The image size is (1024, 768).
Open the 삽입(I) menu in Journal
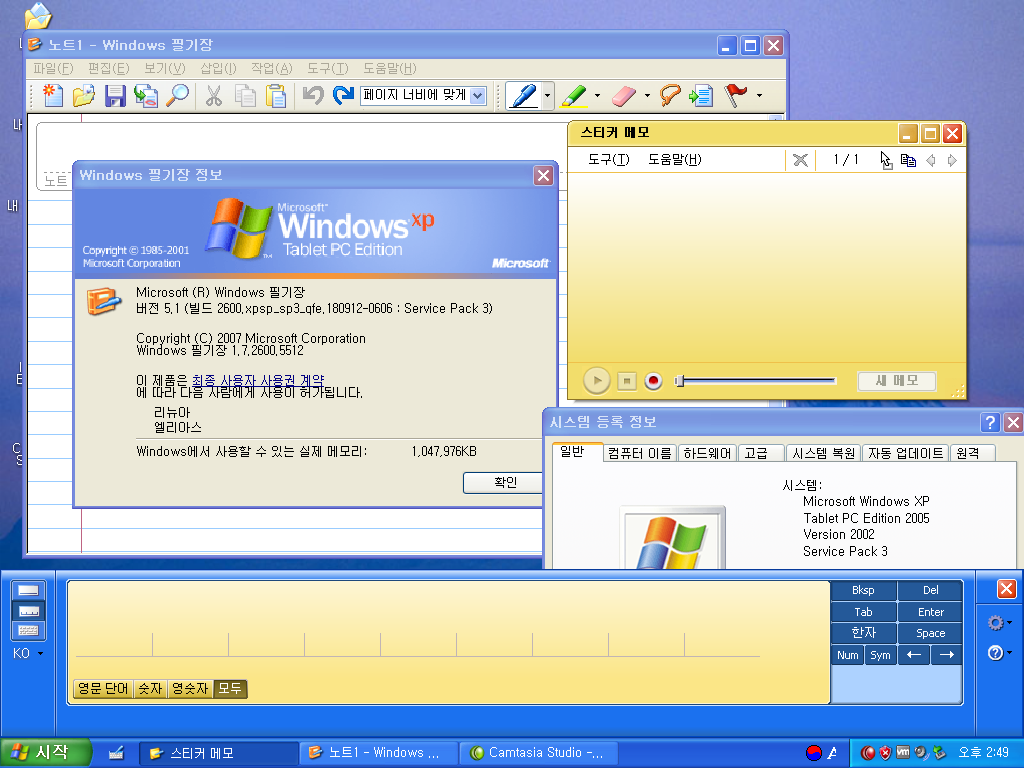(218, 68)
